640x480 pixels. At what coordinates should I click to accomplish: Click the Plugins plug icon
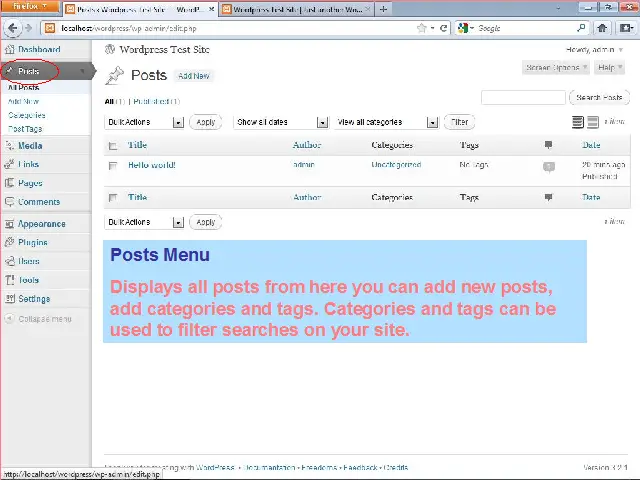[x=9, y=242]
